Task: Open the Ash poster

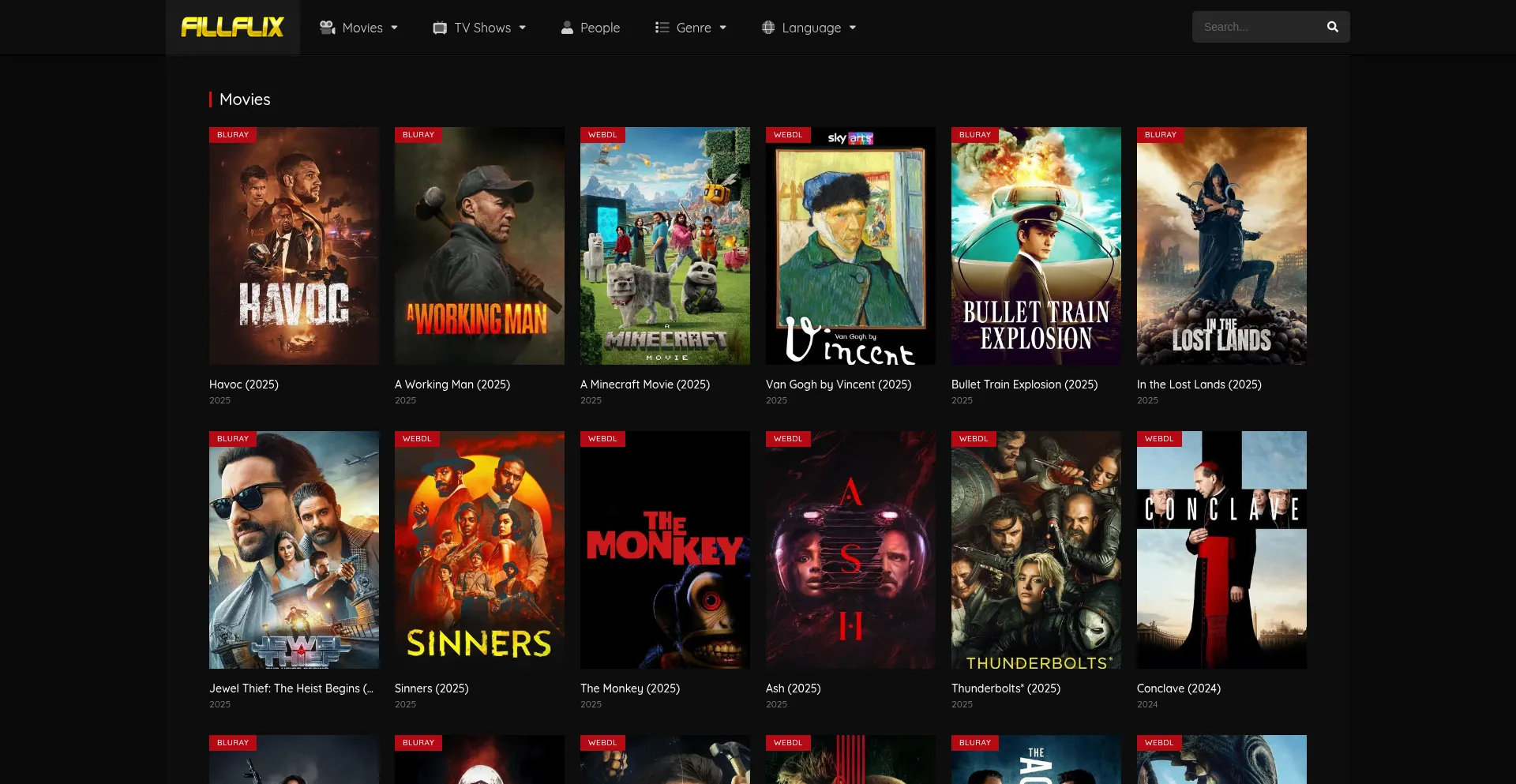Action: pos(850,550)
